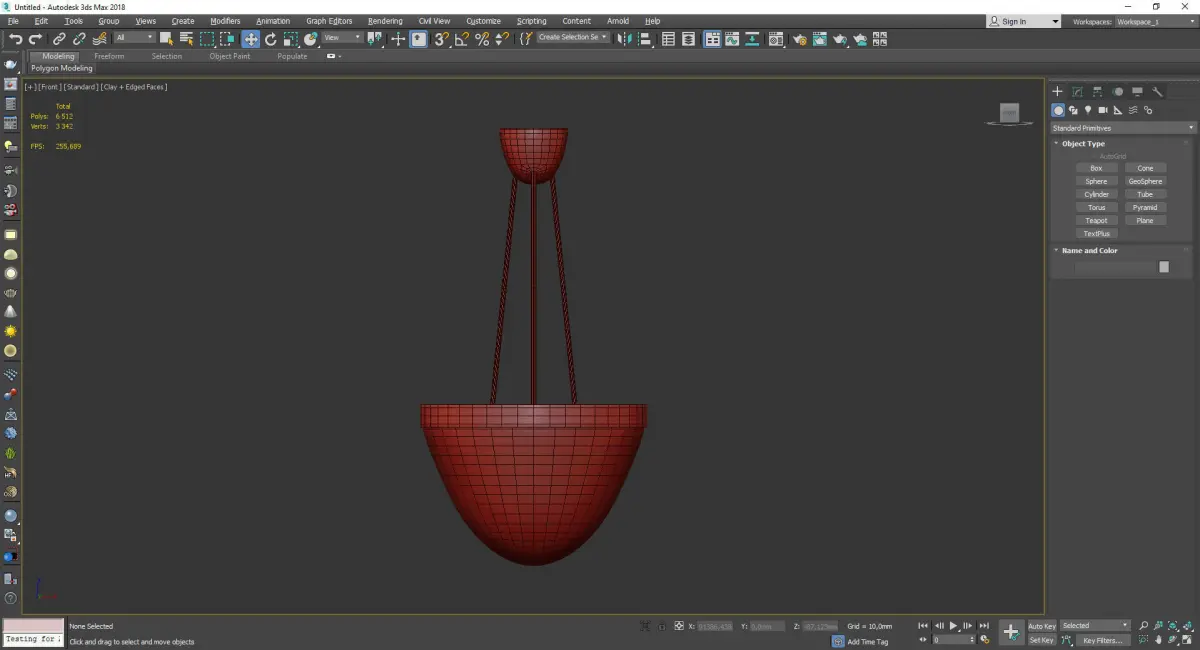Collapse the Object Type rollout
Image resolution: width=1200 pixels, height=650 pixels.
tap(1083, 144)
